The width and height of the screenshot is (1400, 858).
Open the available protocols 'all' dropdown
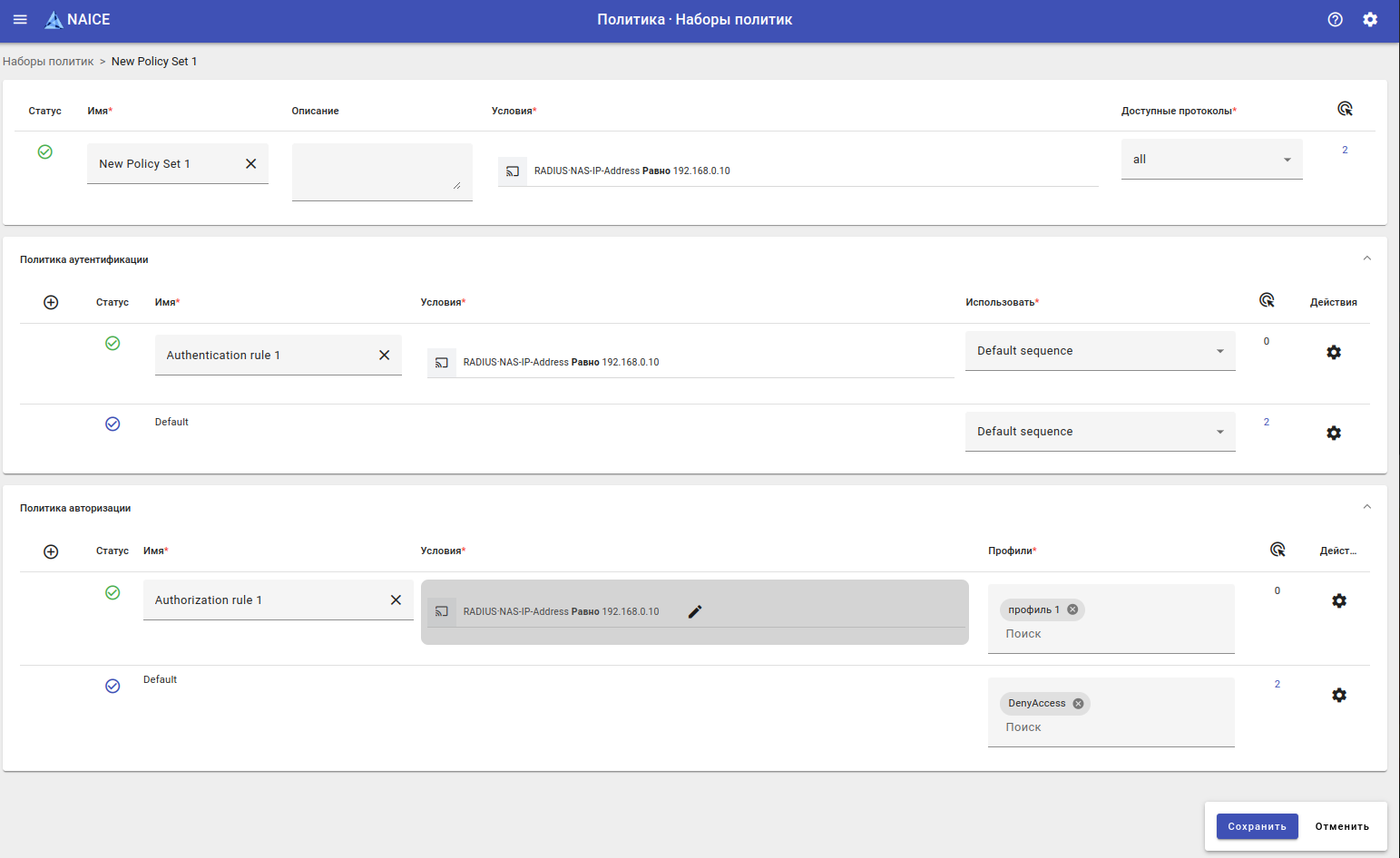1211,160
